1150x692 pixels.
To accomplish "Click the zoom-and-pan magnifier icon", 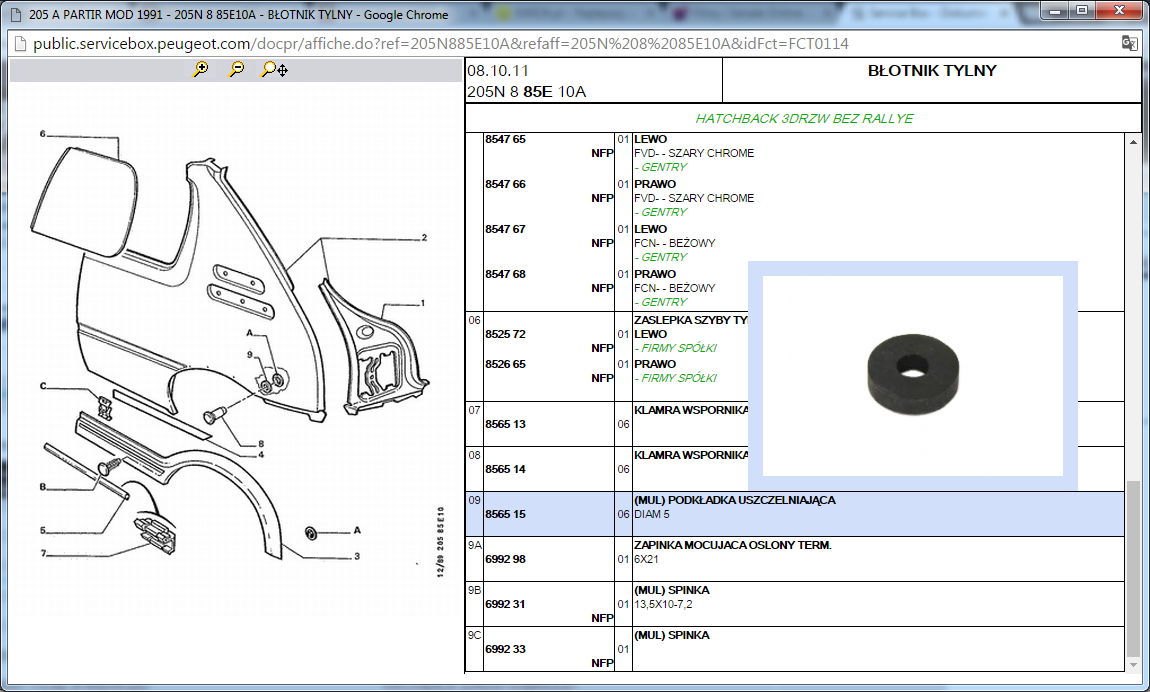I will point(273,70).
